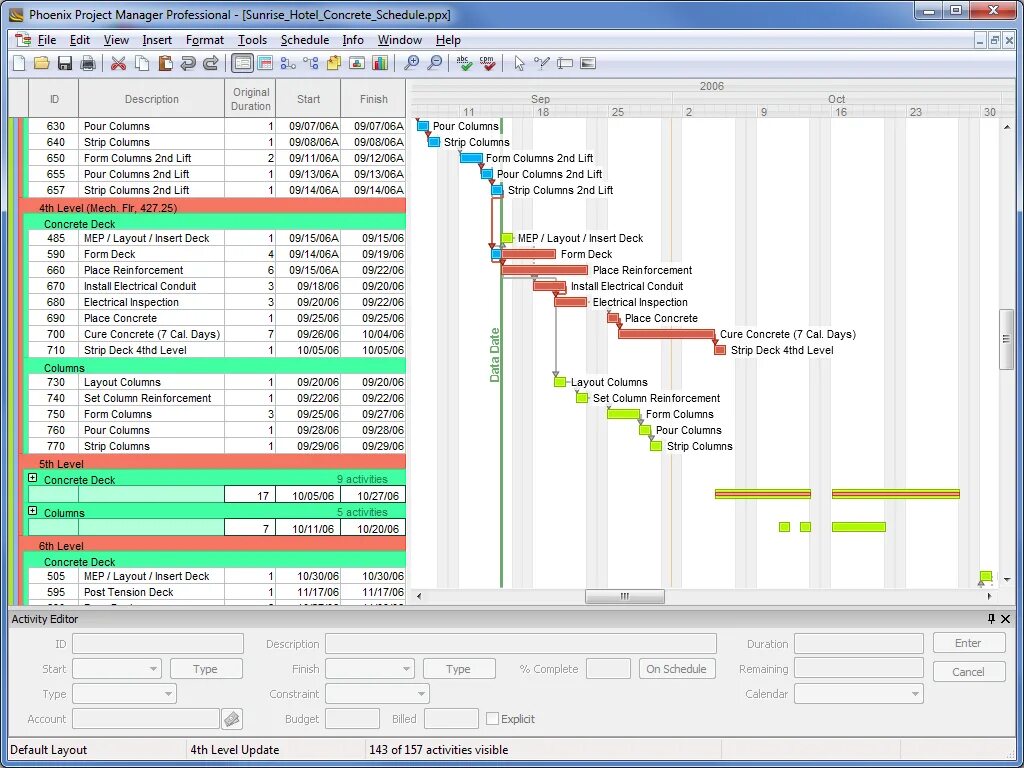The height and width of the screenshot is (768, 1024).
Task: Select the text box tool icon
Action: [565, 63]
